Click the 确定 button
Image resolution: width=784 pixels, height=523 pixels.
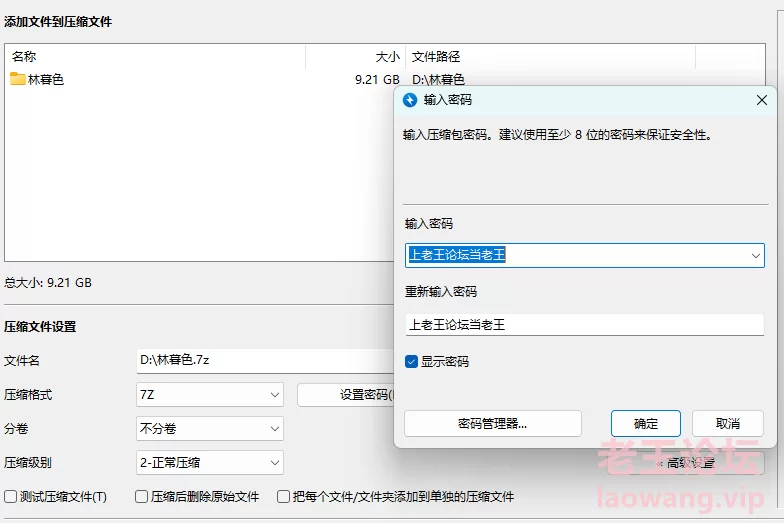[645, 424]
